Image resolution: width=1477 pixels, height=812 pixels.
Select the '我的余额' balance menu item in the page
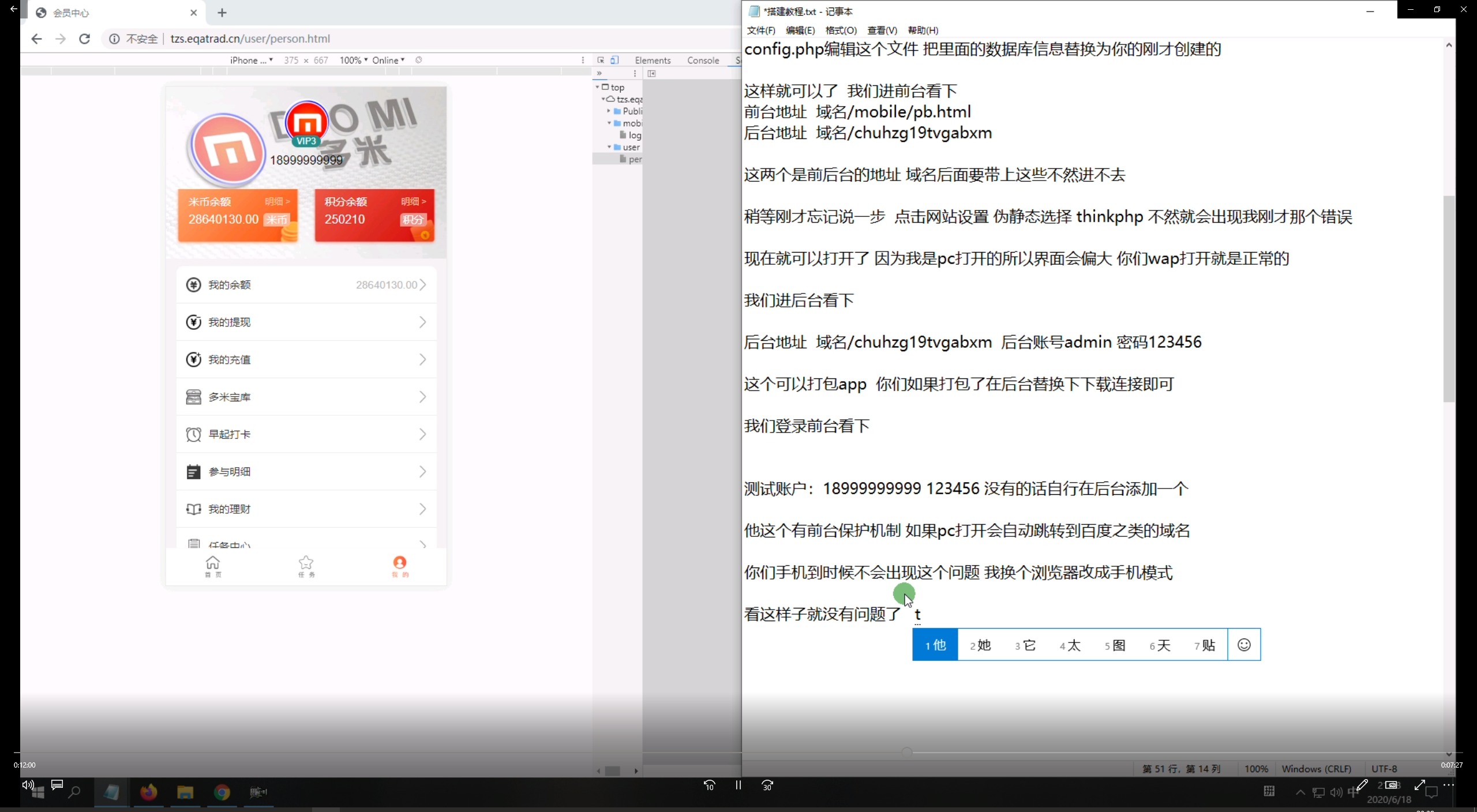[306, 284]
